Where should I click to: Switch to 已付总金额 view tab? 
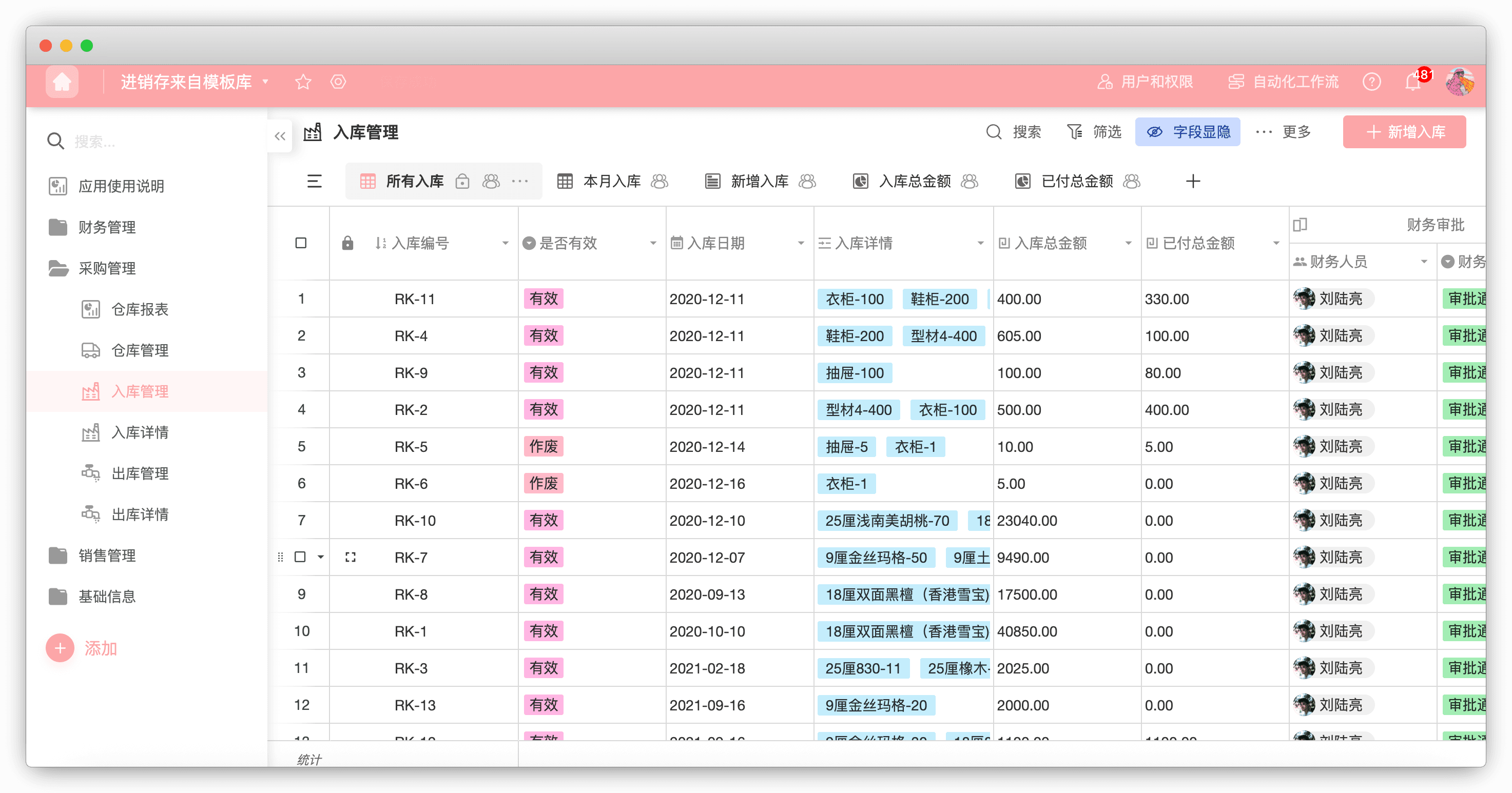coord(1077,181)
